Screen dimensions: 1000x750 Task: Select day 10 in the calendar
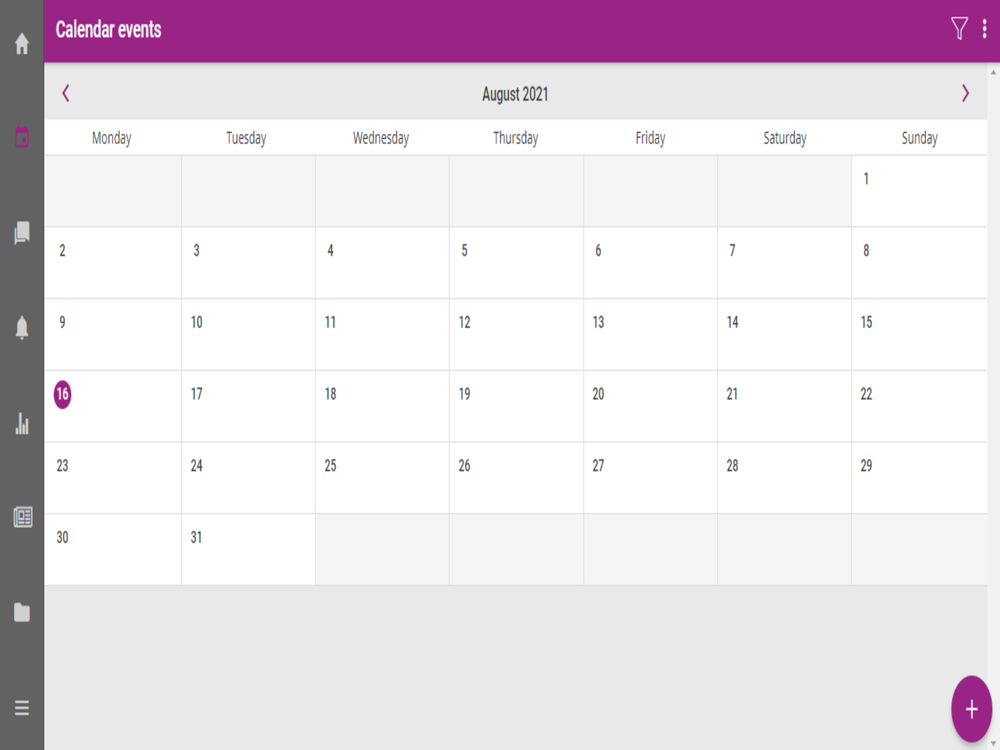click(248, 334)
